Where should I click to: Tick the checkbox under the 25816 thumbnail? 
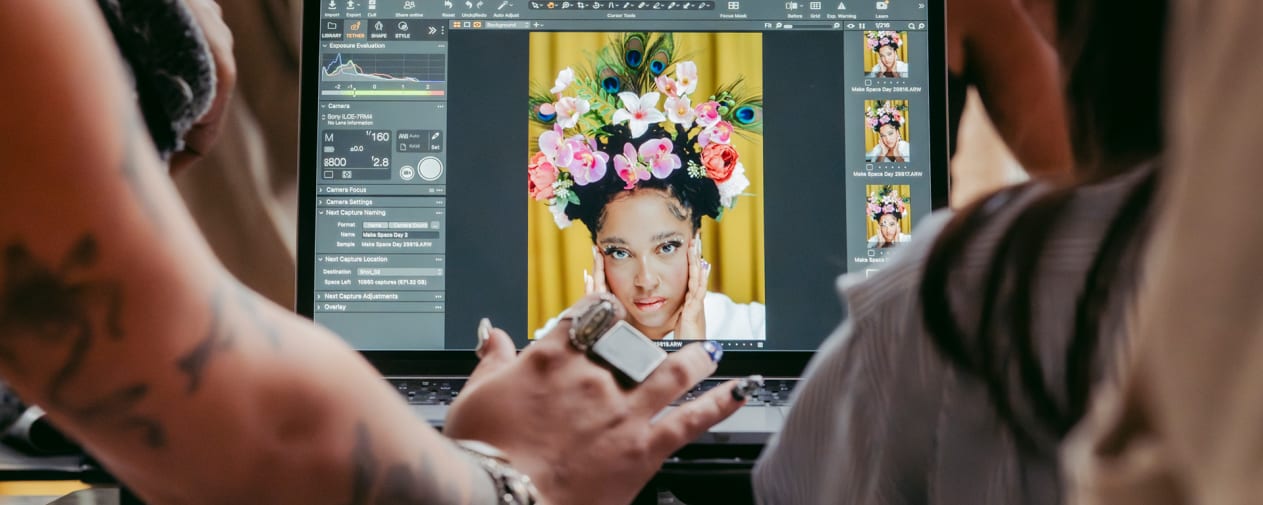pyautogui.click(x=867, y=83)
